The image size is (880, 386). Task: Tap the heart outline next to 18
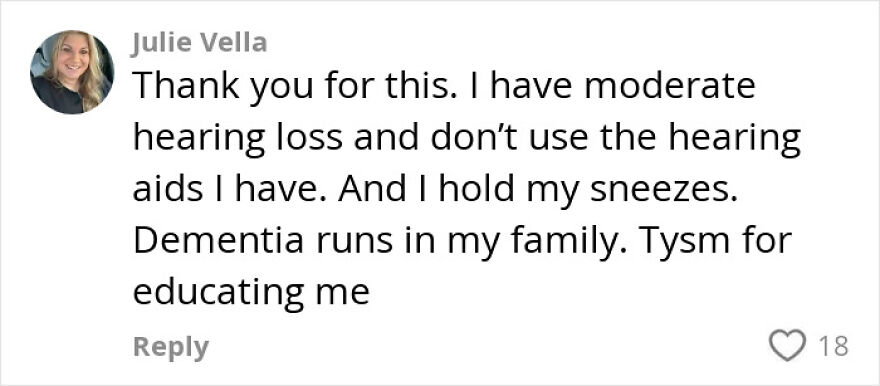(x=787, y=346)
